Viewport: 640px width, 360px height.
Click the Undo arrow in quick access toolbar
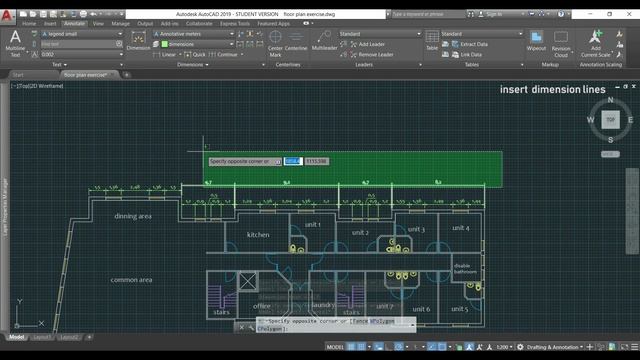(x=94, y=14)
